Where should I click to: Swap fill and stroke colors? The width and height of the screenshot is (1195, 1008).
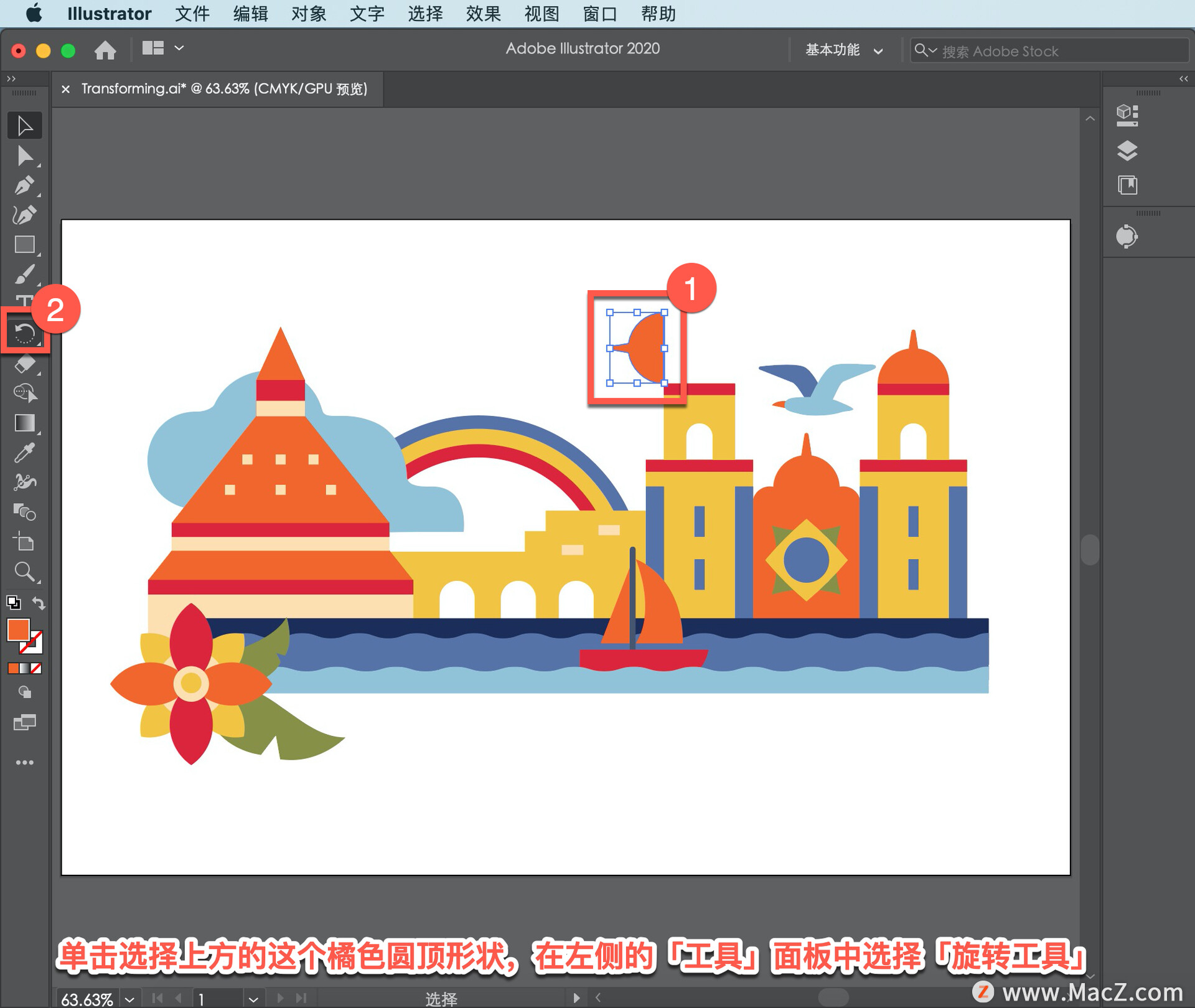(x=39, y=603)
